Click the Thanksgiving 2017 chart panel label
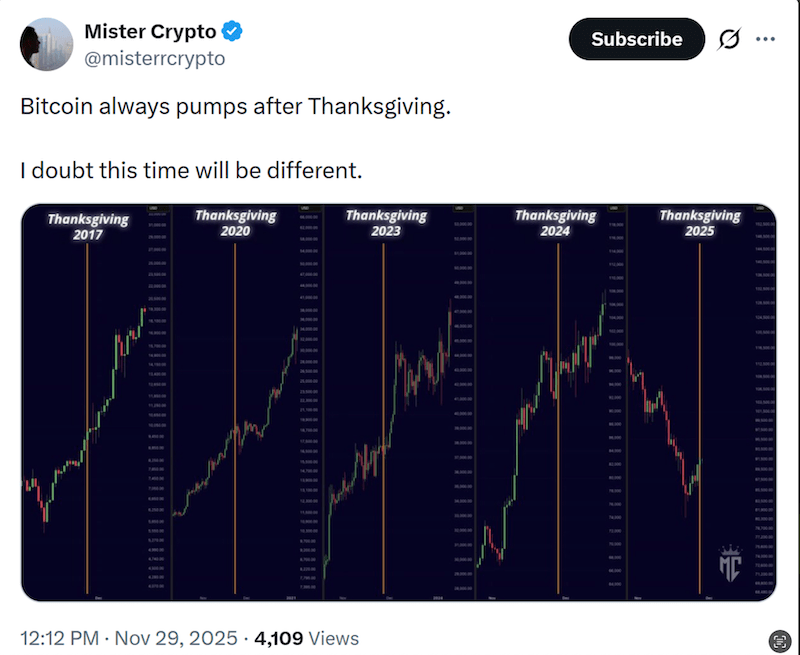Viewport: 800px width, 655px height. click(x=88, y=227)
